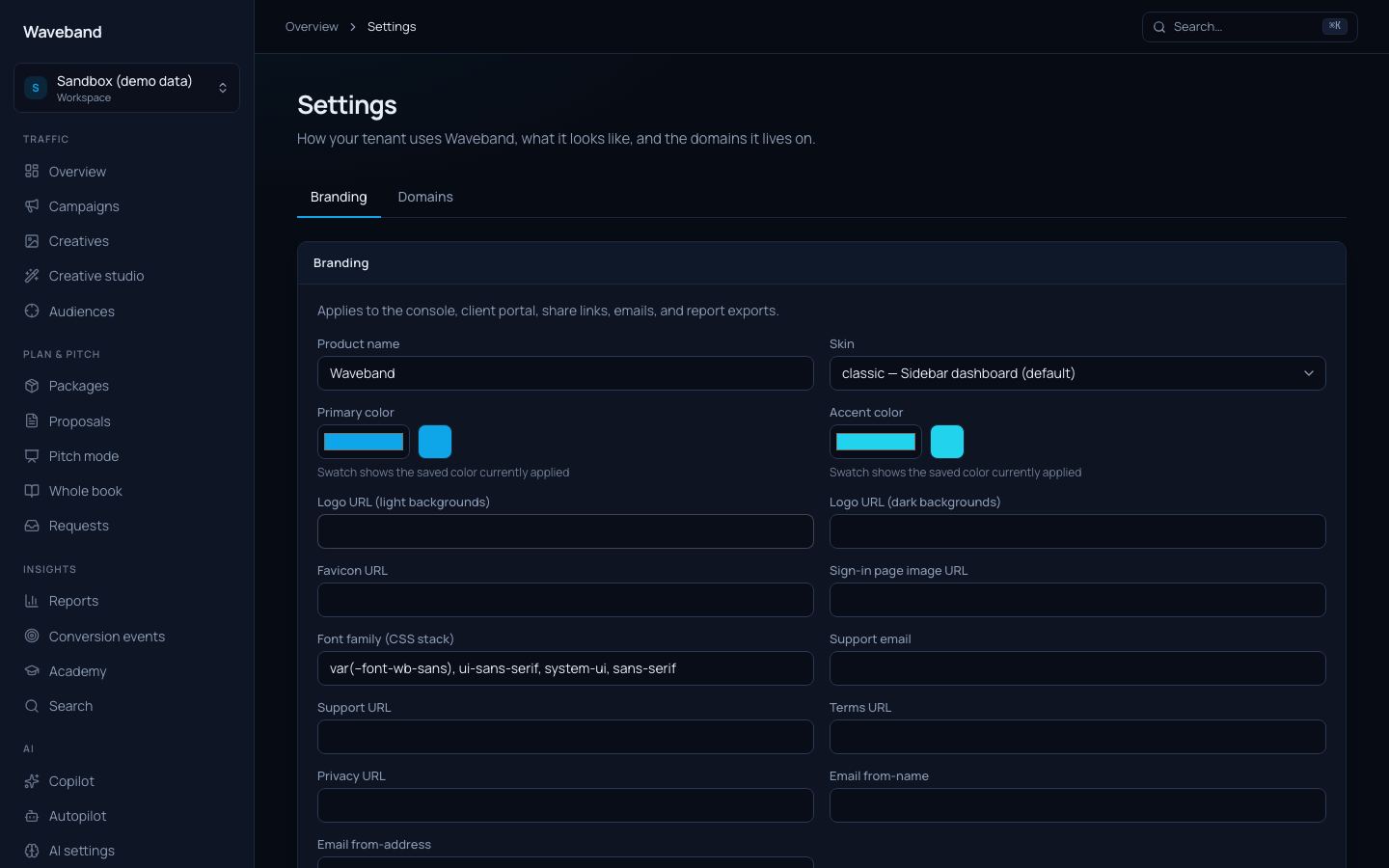Switch to the Branding tab
Viewport: 1389px width, 868px height.
click(x=339, y=197)
